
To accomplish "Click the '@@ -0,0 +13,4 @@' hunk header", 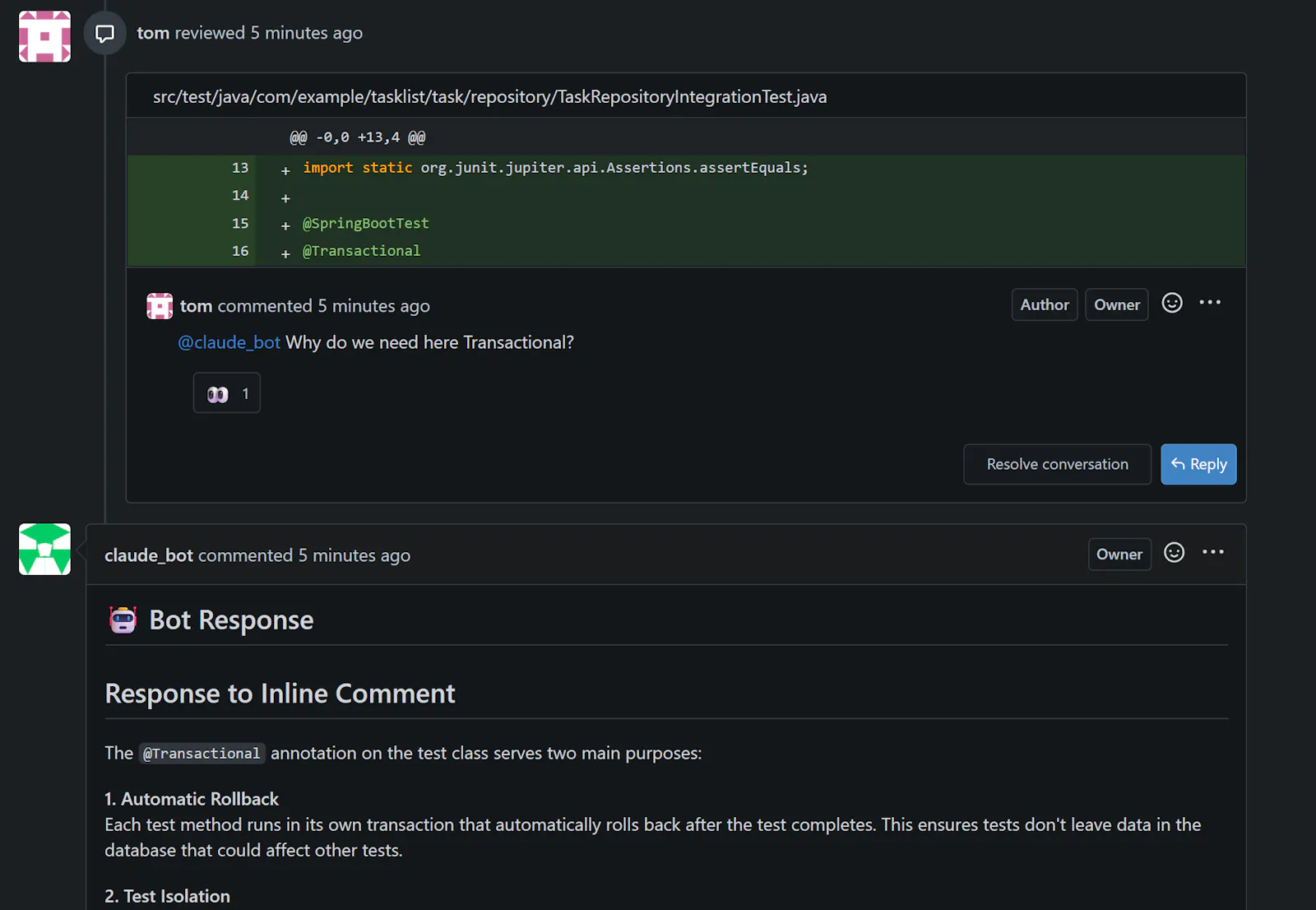I will point(358,137).
